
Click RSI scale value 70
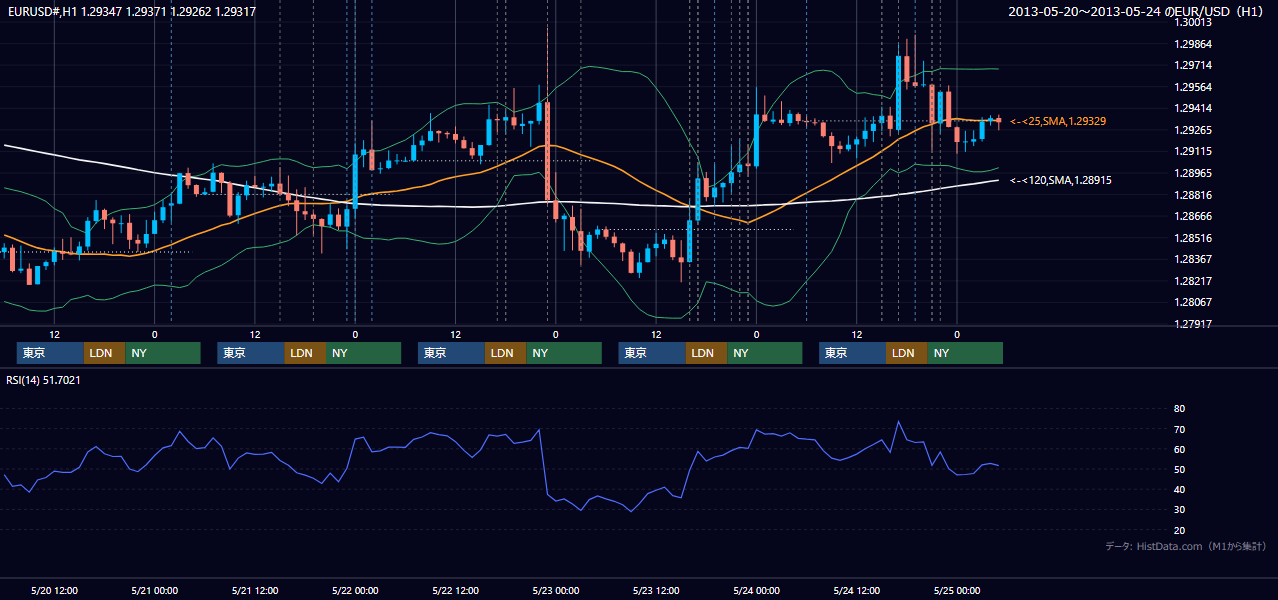1180,429
